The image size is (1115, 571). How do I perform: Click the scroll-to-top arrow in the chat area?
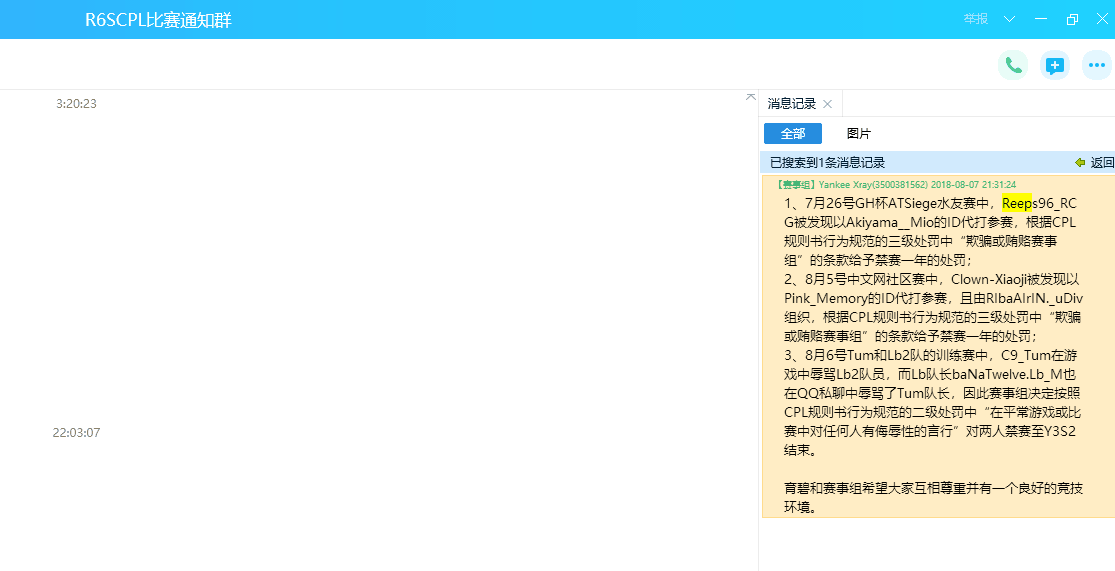click(750, 97)
